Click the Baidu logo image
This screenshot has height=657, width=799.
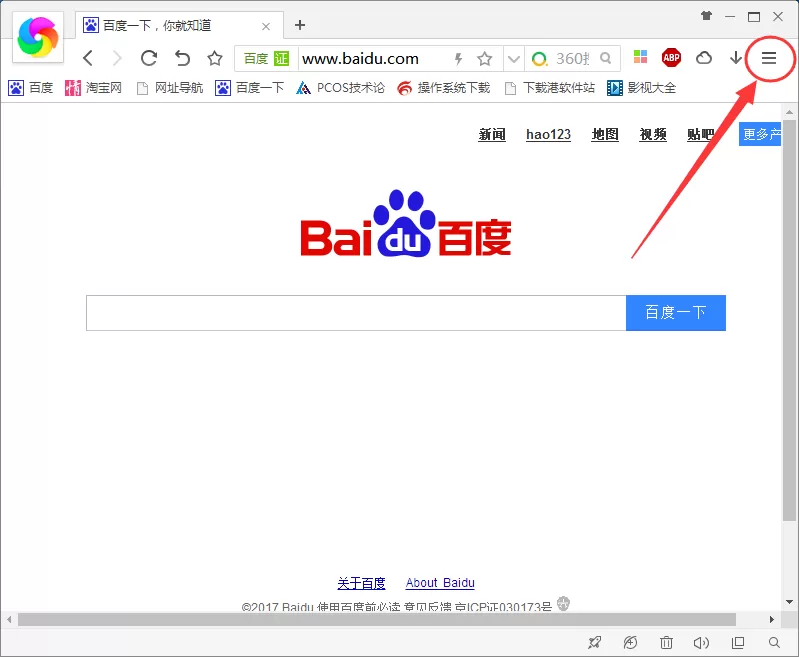pos(406,223)
